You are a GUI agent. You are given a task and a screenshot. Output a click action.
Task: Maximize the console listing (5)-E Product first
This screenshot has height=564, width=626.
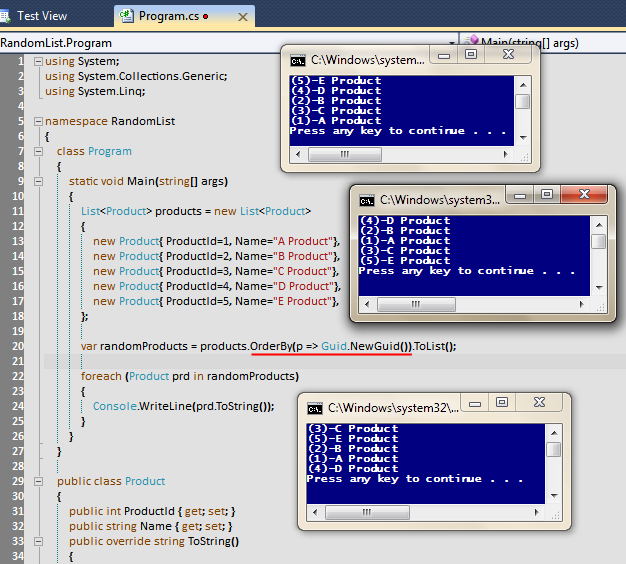[470, 54]
